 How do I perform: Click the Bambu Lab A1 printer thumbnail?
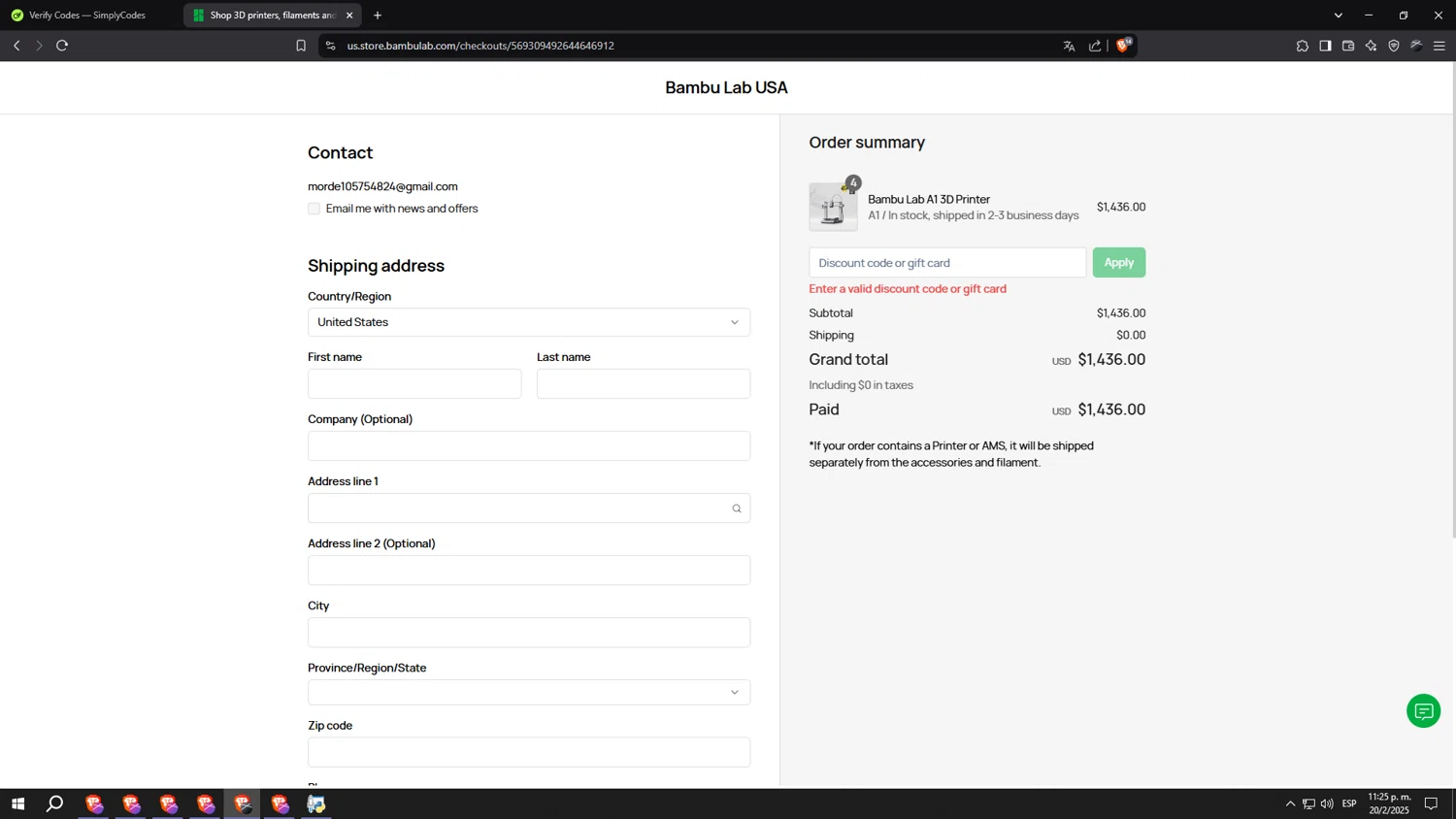[833, 207]
